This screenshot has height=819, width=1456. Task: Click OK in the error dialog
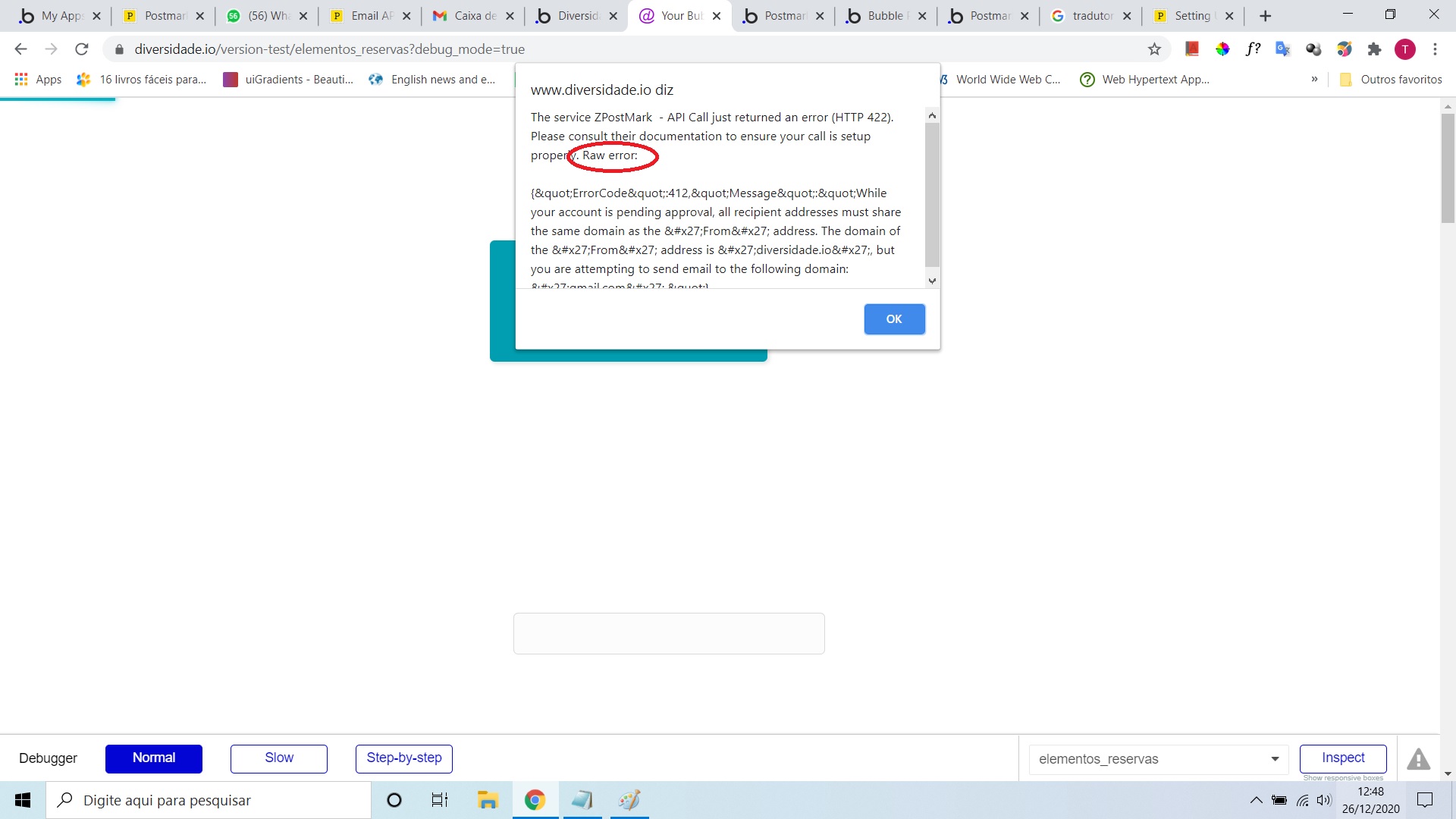point(894,319)
